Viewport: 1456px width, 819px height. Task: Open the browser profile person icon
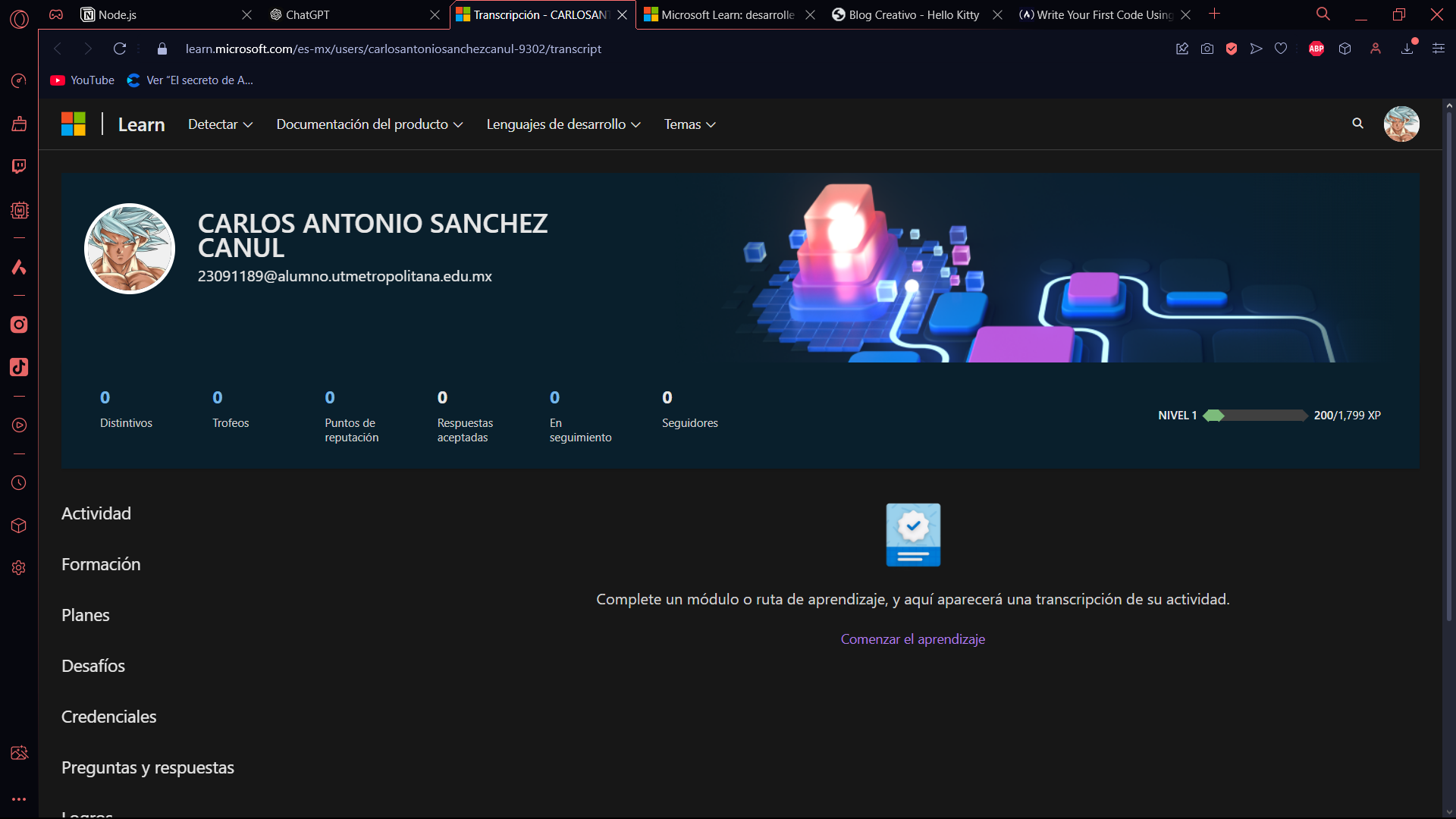[x=1376, y=49]
